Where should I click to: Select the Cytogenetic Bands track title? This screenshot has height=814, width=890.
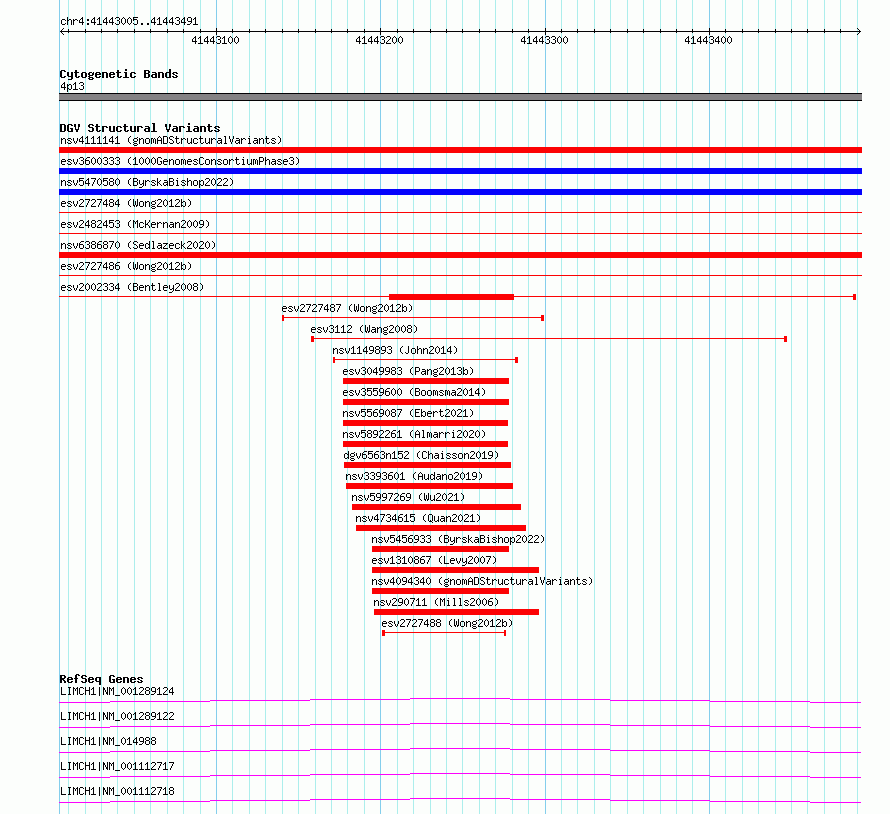119,74
